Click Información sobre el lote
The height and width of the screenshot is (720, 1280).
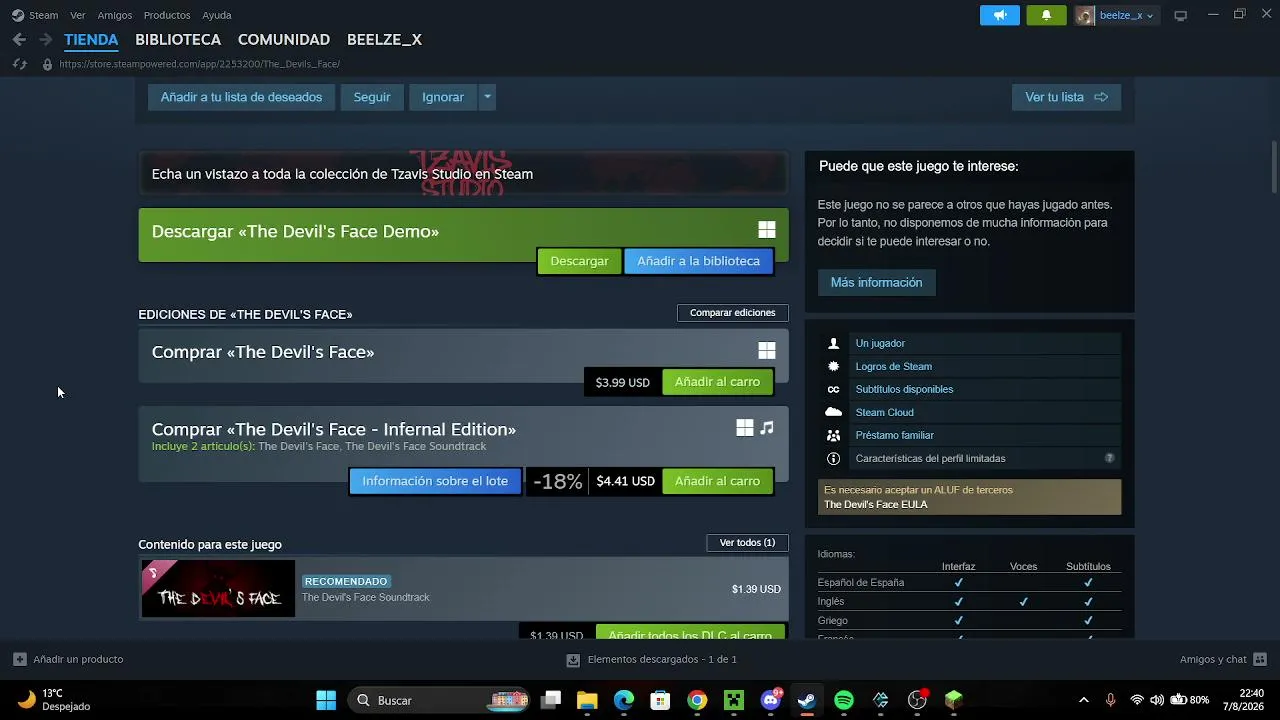[x=435, y=481]
